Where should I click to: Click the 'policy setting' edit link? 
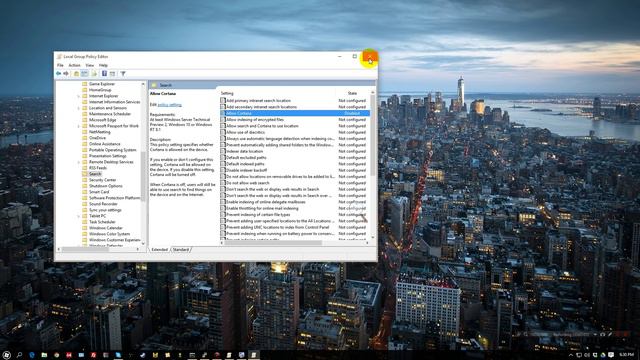point(169,105)
